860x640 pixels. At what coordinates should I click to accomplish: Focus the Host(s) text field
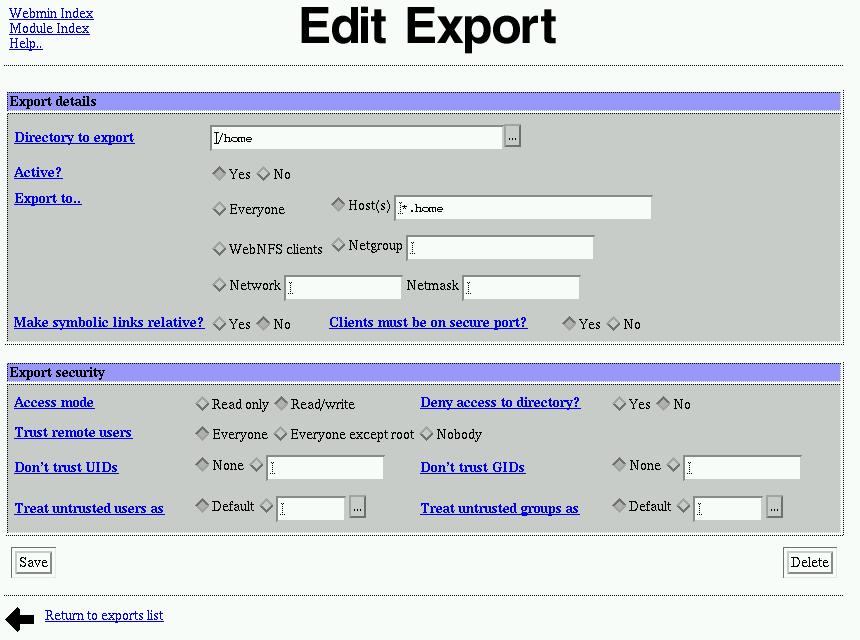(x=523, y=208)
